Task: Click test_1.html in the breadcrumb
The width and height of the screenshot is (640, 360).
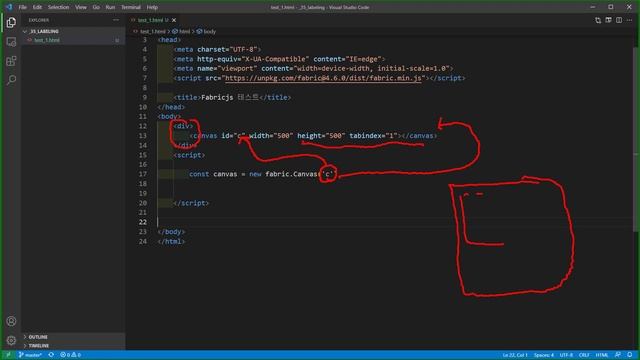Action: (153, 31)
